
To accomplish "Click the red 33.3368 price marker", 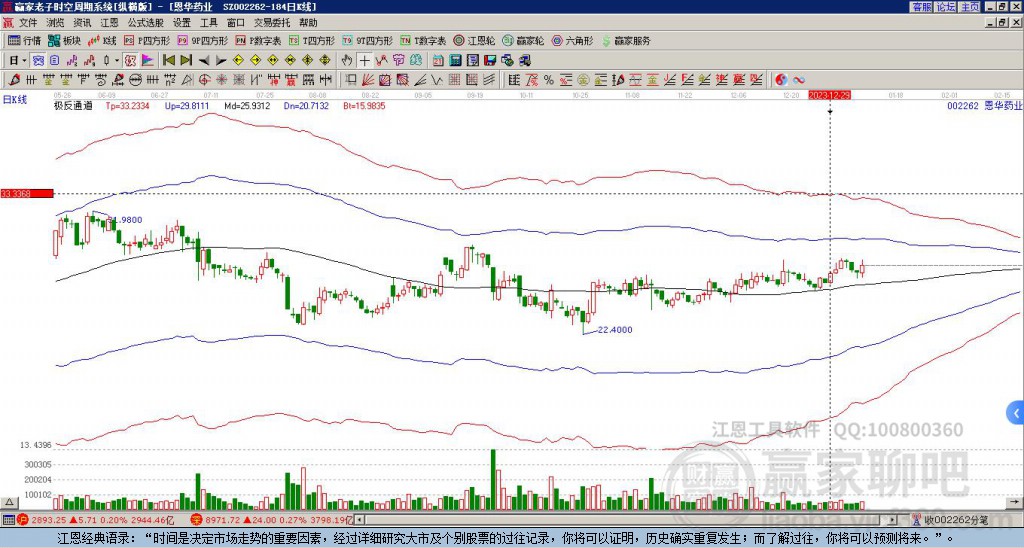I will (27, 193).
